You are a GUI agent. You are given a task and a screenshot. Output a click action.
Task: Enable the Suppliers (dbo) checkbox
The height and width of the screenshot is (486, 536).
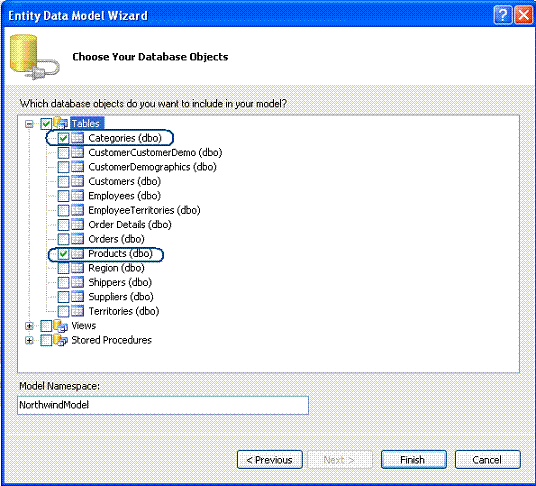63,297
